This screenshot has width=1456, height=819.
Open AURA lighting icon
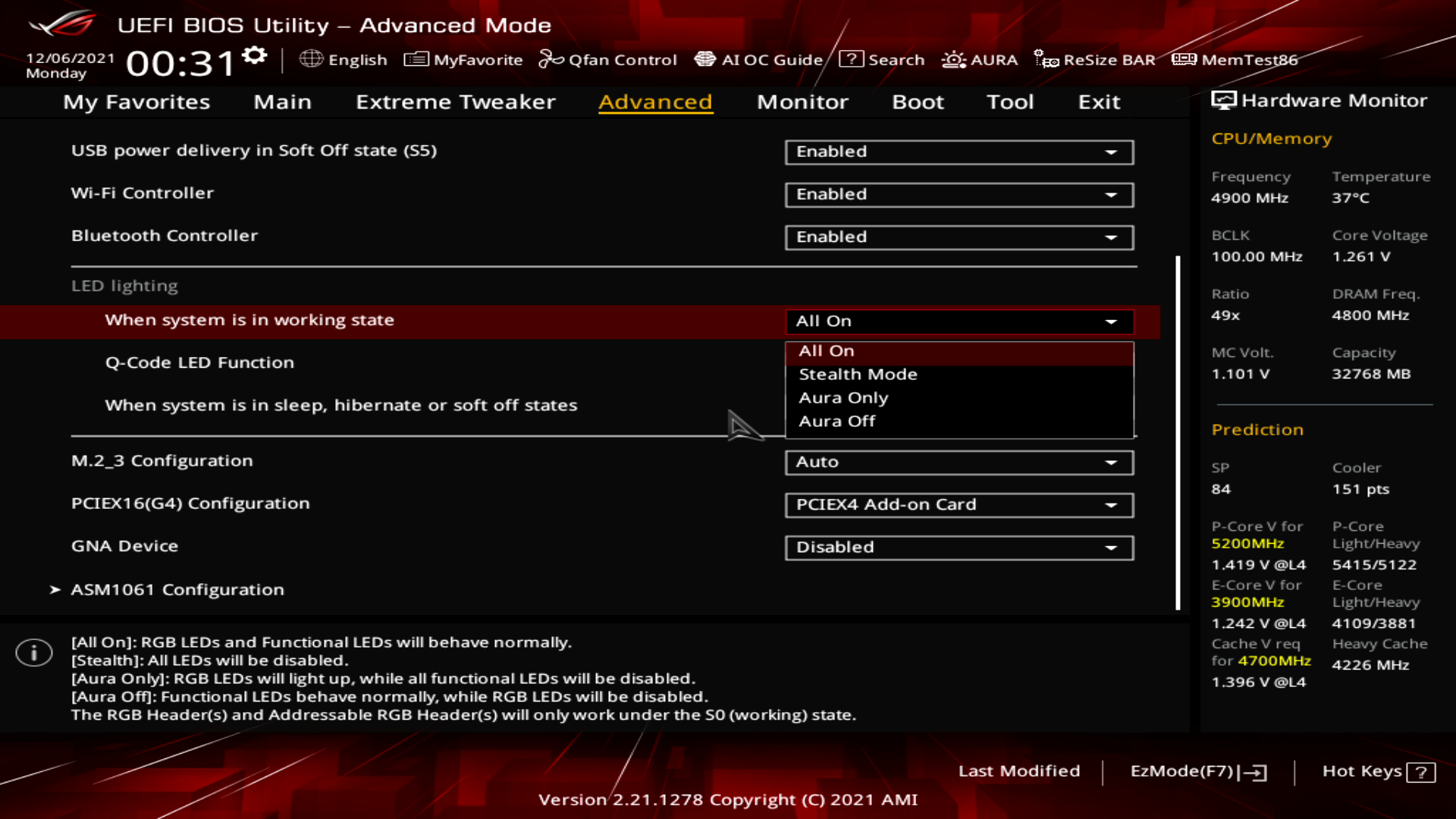point(953,59)
